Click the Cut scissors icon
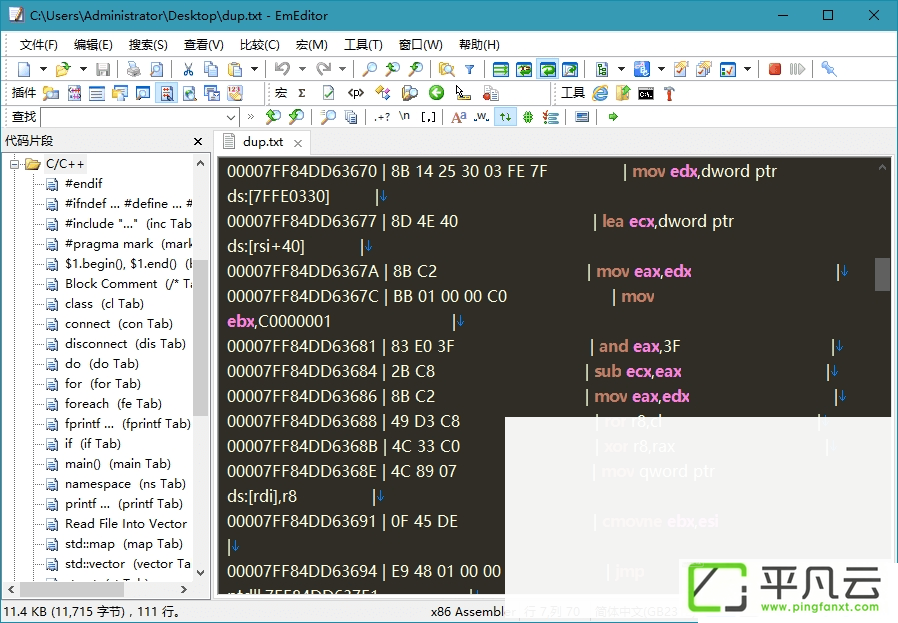Screen dimensions: 898x623 click(x=188, y=69)
